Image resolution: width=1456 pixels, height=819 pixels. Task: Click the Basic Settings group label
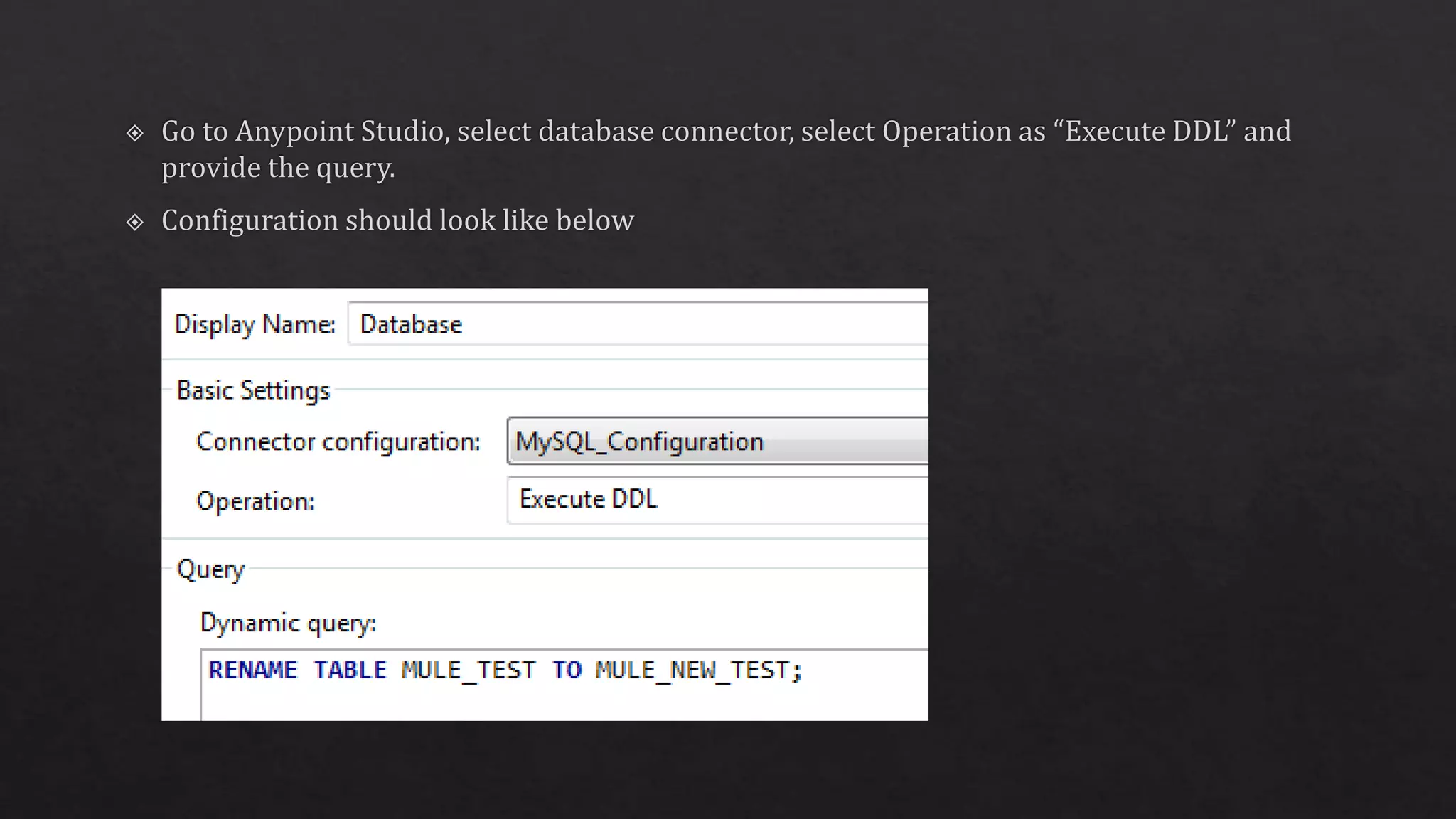(253, 390)
